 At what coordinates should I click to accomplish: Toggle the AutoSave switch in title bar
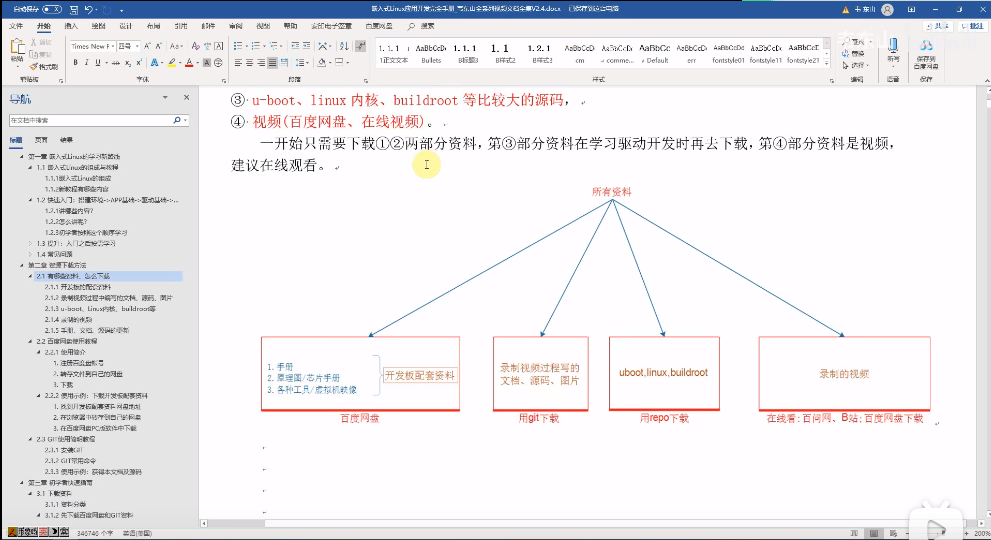coord(52,9)
